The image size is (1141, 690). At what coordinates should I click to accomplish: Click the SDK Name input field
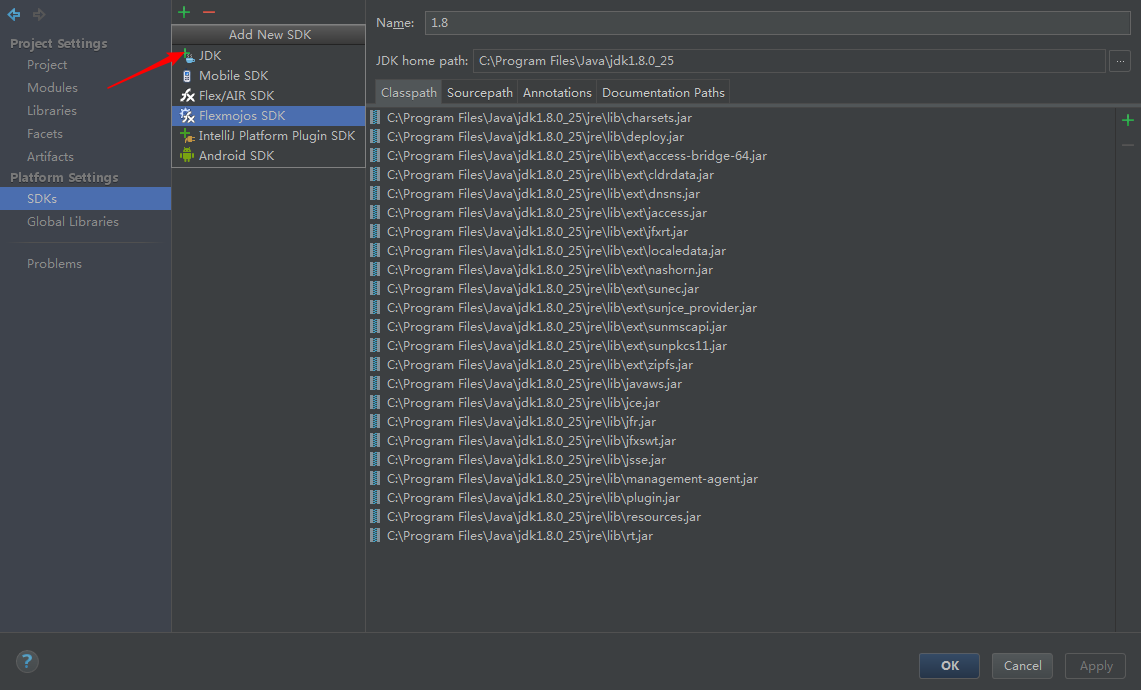[777, 23]
